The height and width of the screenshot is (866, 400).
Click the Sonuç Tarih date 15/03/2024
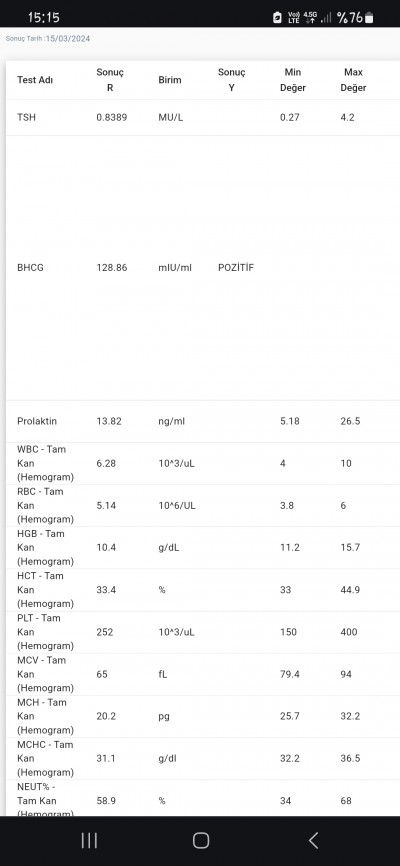pyautogui.click(x=68, y=39)
